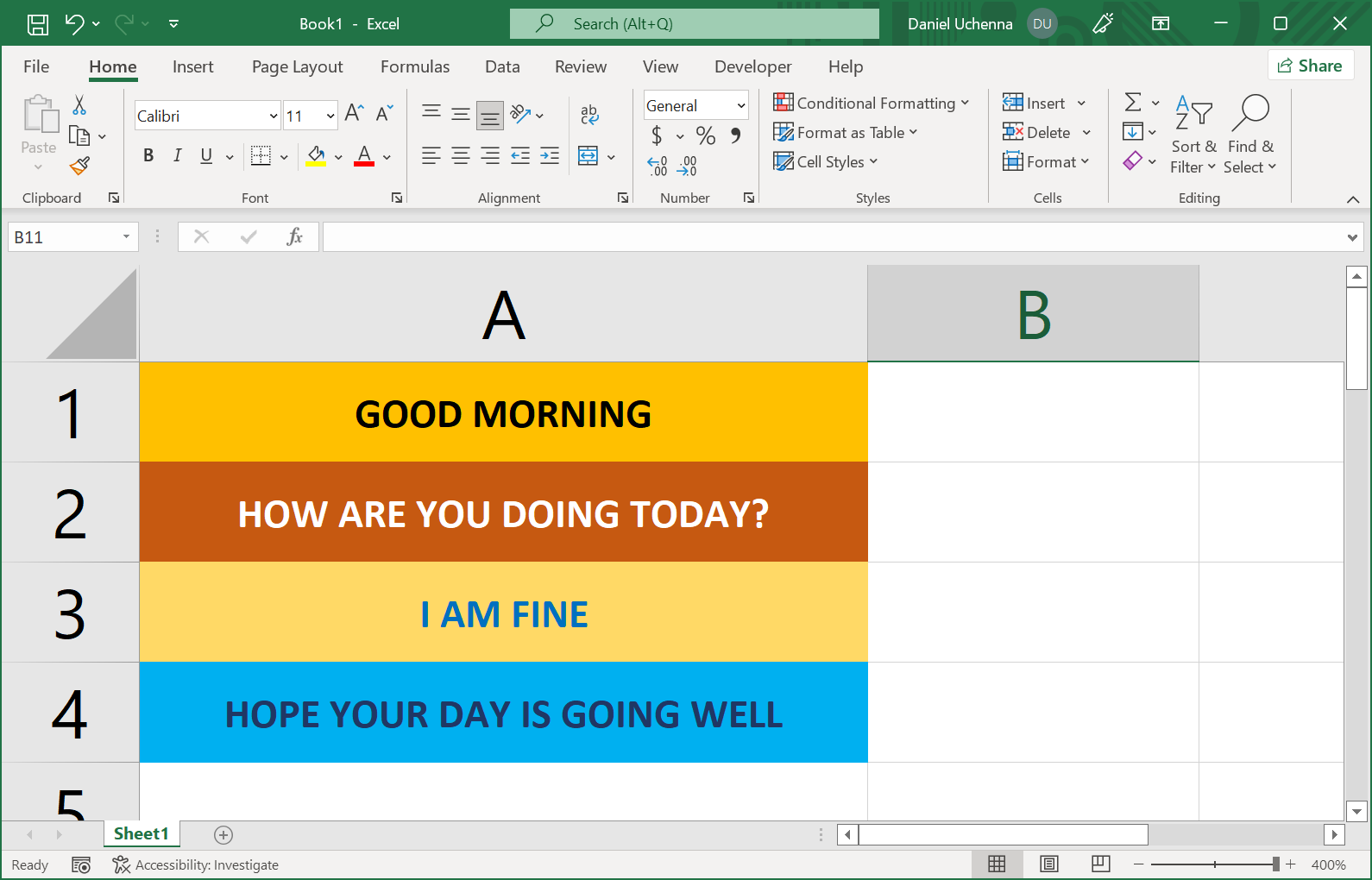The height and width of the screenshot is (880, 1372).
Task: Expand the Conditional Formatting menu
Action: click(x=872, y=104)
